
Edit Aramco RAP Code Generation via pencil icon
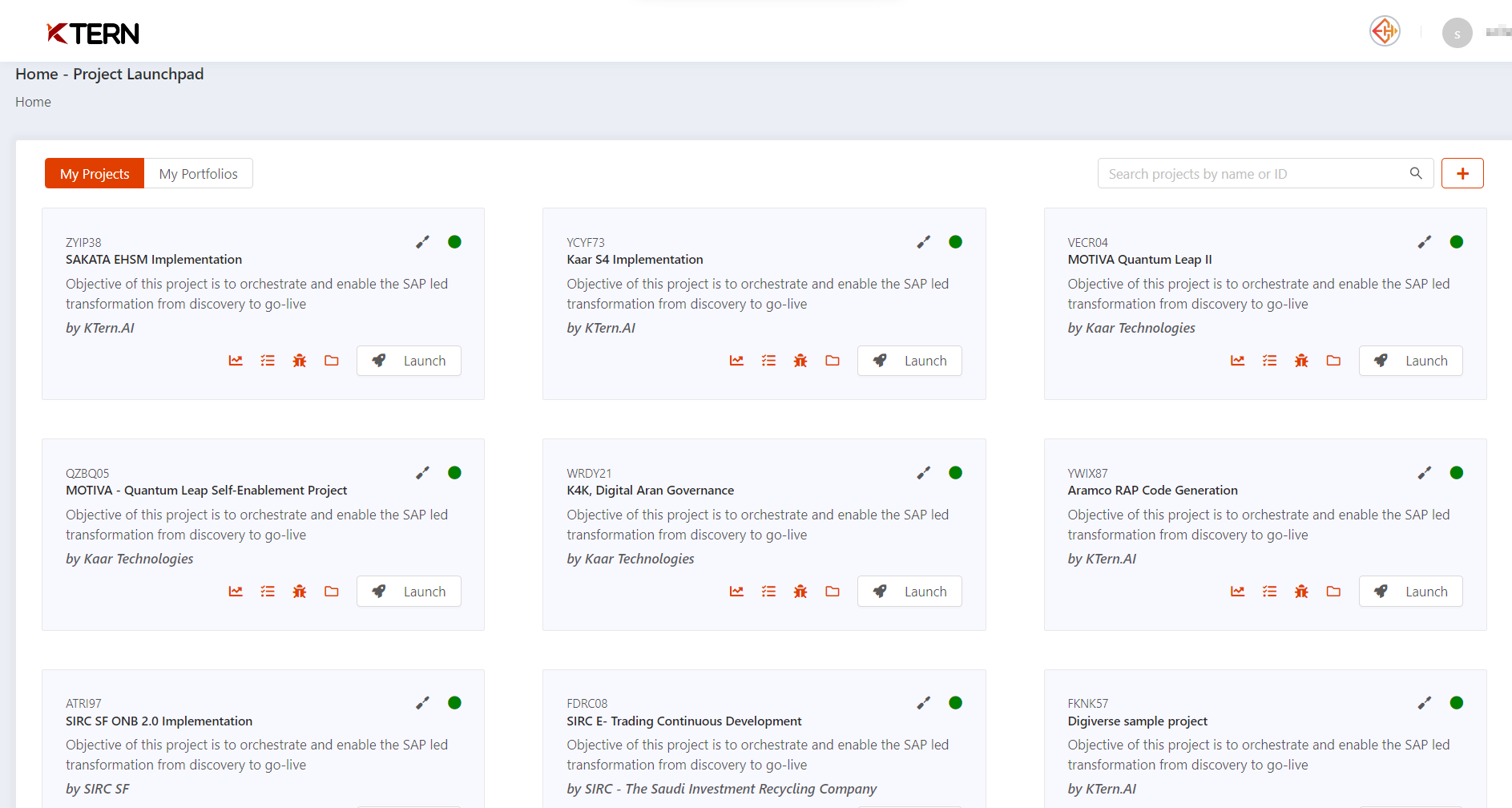click(1425, 473)
